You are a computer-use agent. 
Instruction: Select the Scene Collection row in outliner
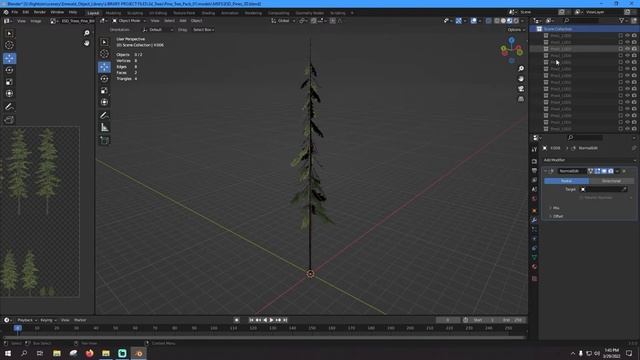pyautogui.click(x=584, y=29)
